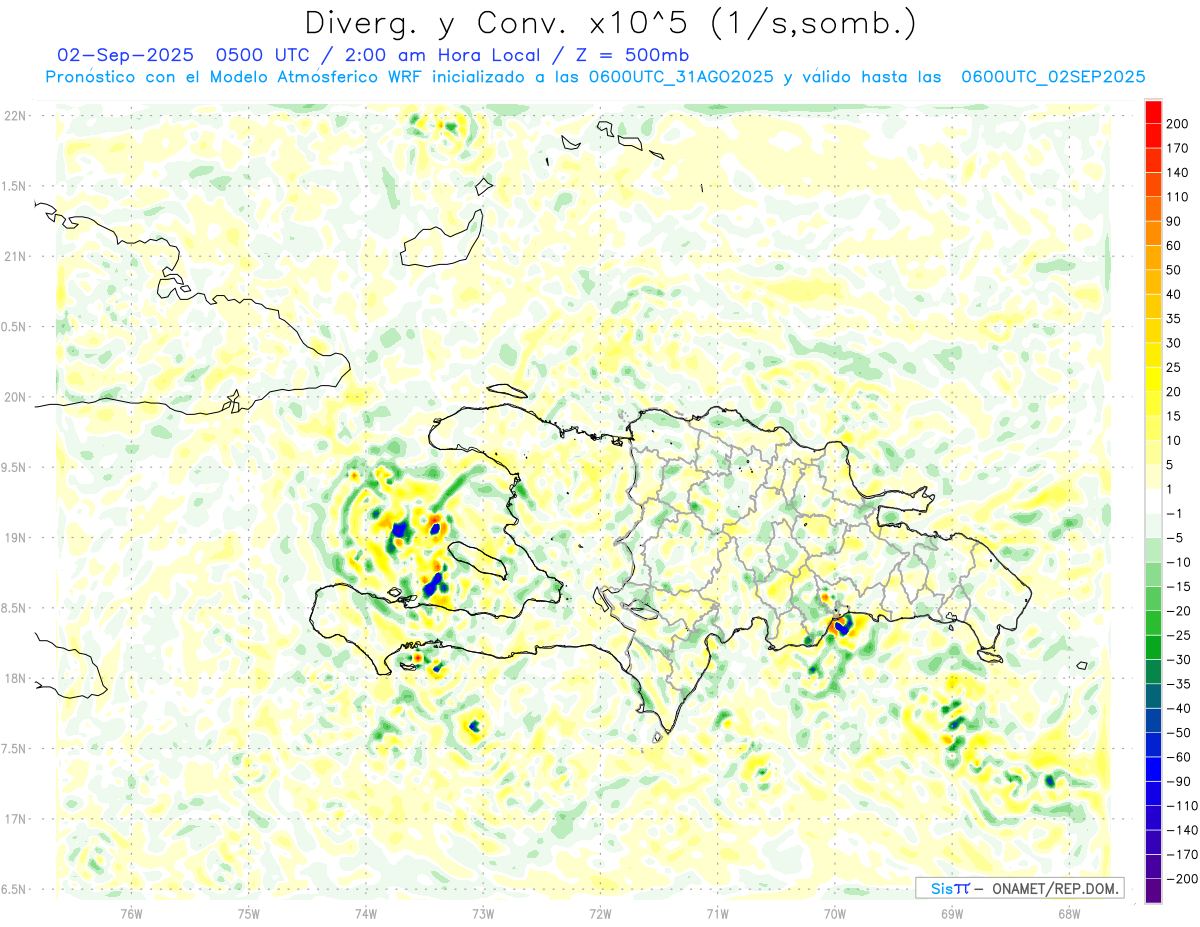The height and width of the screenshot is (927, 1200).
Task: Click the '-90' color scale label
Action: (x=1177, y=782)
